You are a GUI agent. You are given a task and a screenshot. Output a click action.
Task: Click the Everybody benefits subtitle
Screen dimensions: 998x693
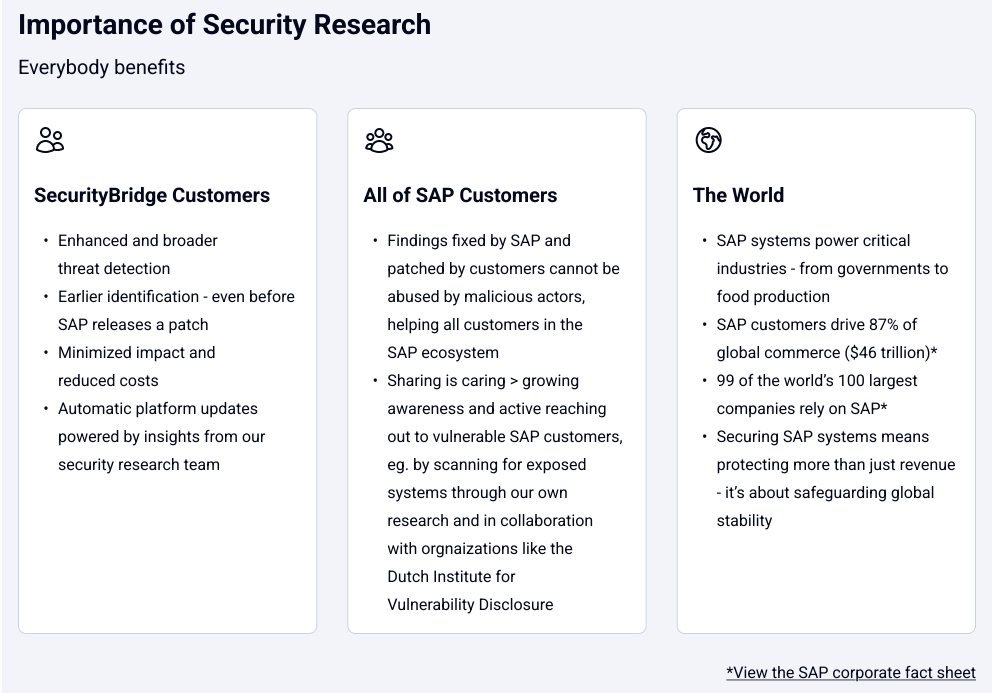point(102,67)
